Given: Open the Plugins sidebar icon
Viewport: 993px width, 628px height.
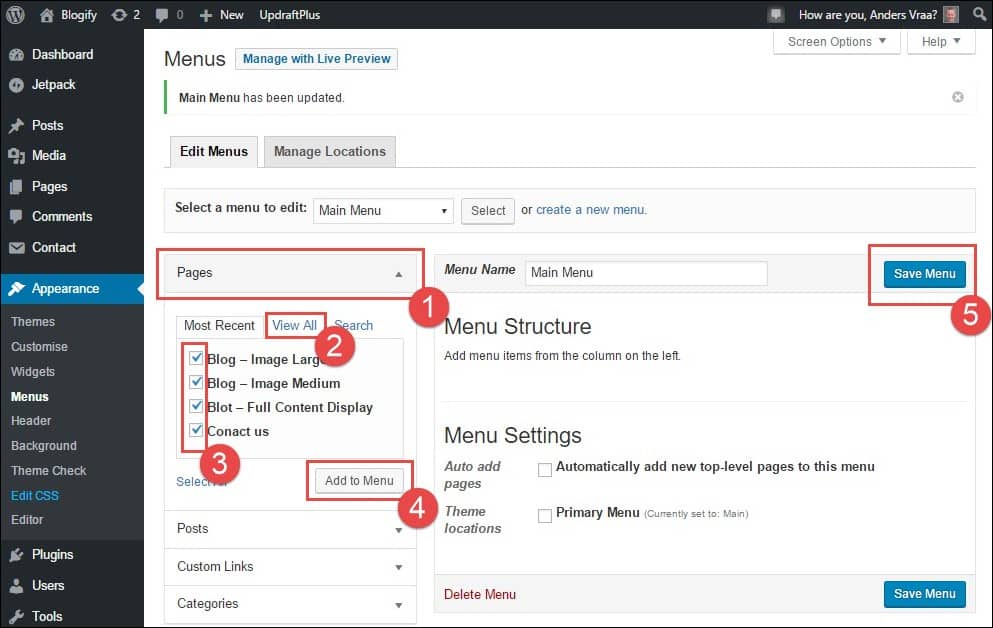Looking at the screenshot, I should click(16, 555).
